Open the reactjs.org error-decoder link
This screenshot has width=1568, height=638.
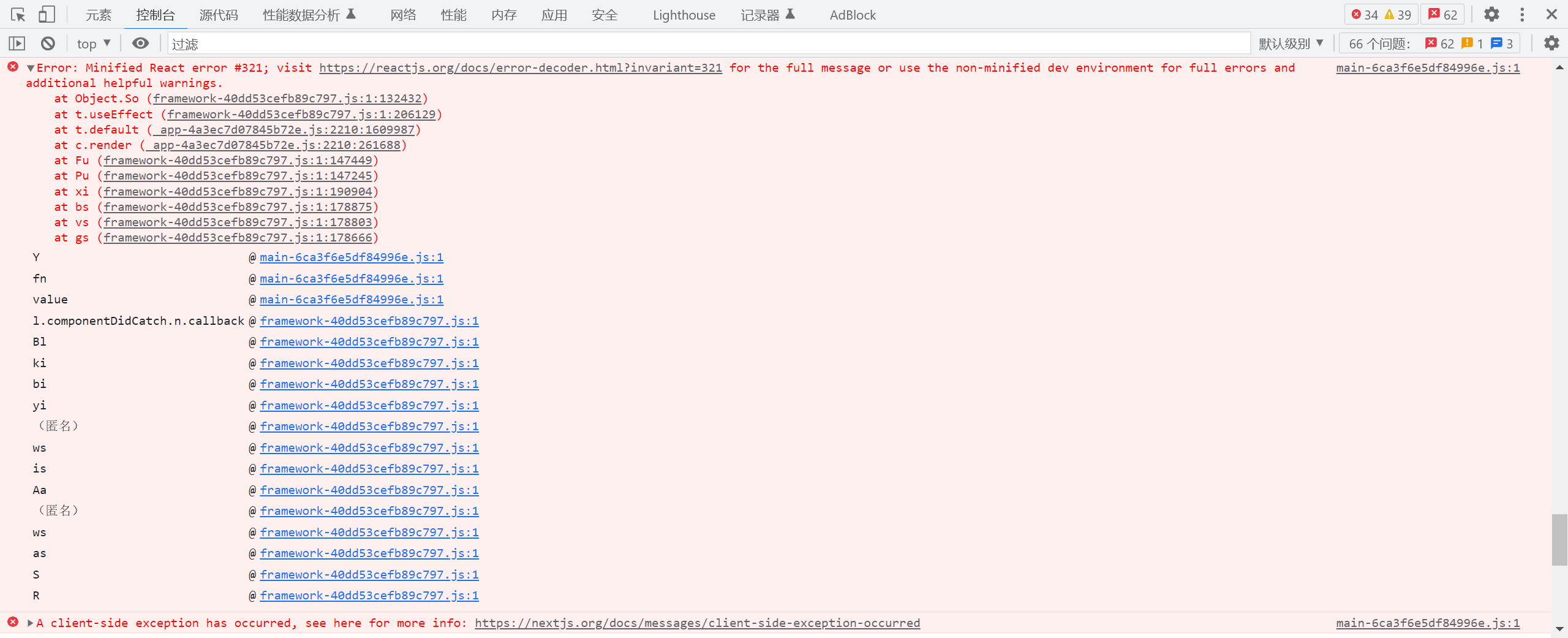[x=521, y=68]
